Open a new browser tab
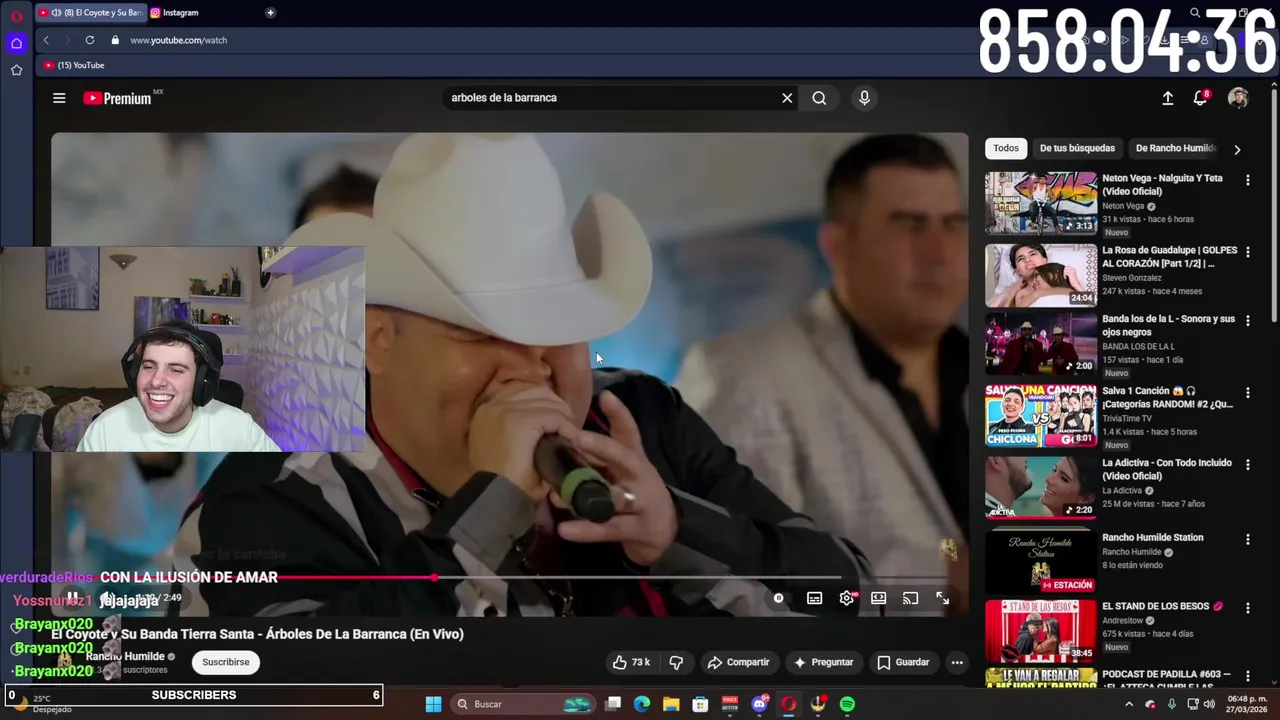Screen dimensions: 1280x720 [270, 13]
